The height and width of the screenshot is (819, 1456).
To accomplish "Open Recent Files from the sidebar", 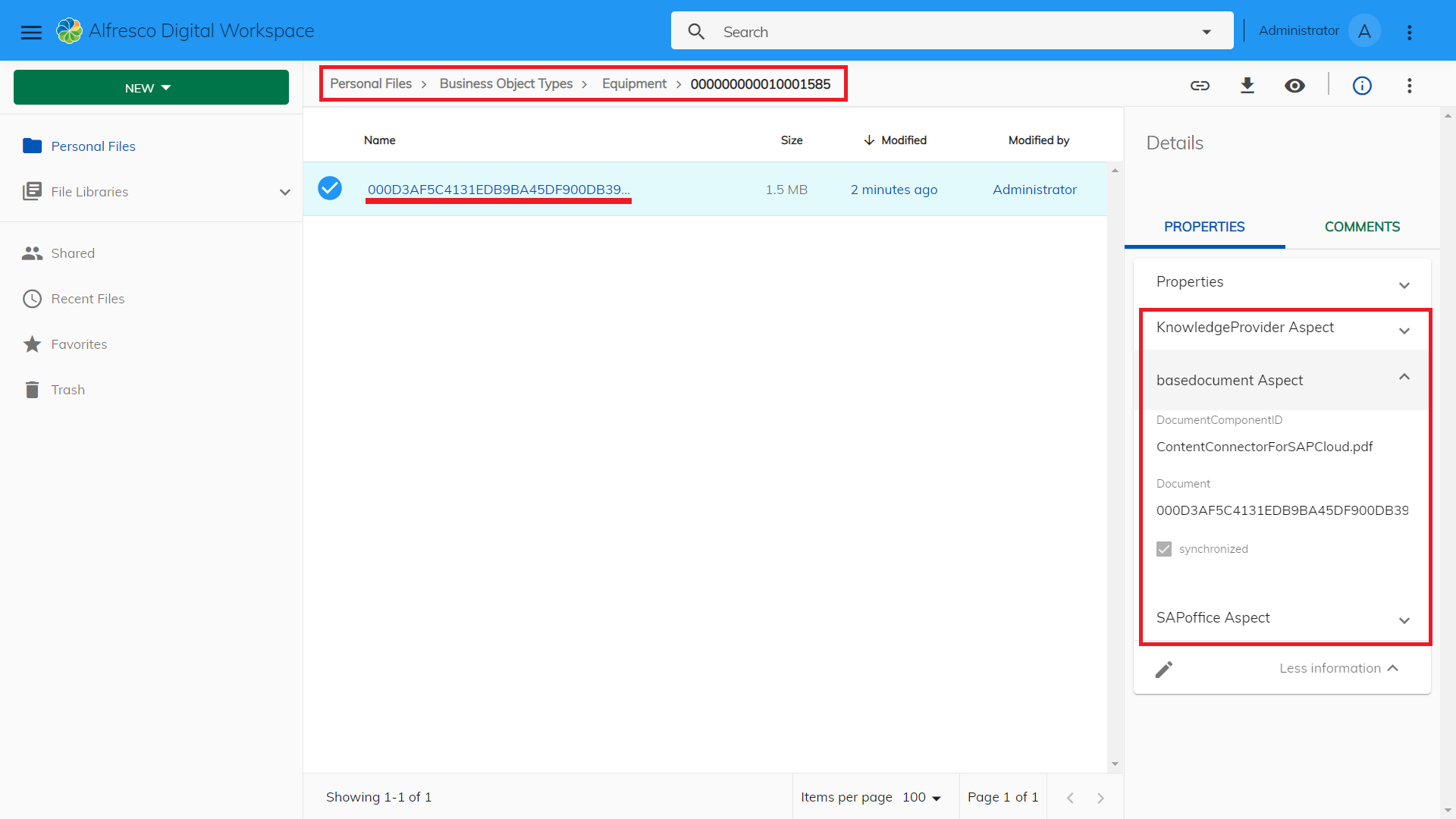I will tap(86, 298).
